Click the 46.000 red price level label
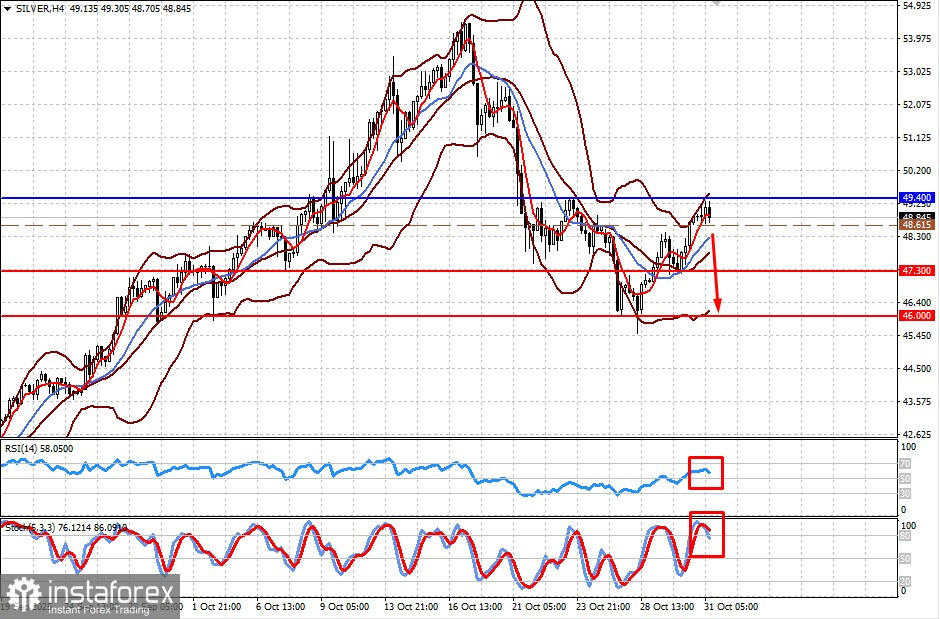The width and height of the screenshot is (940, 619). point(917,316)
